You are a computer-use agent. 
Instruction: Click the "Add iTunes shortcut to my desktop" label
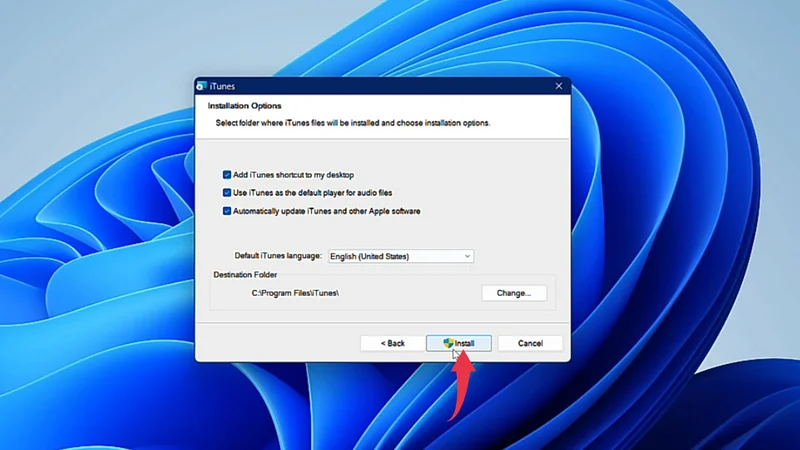293,175
